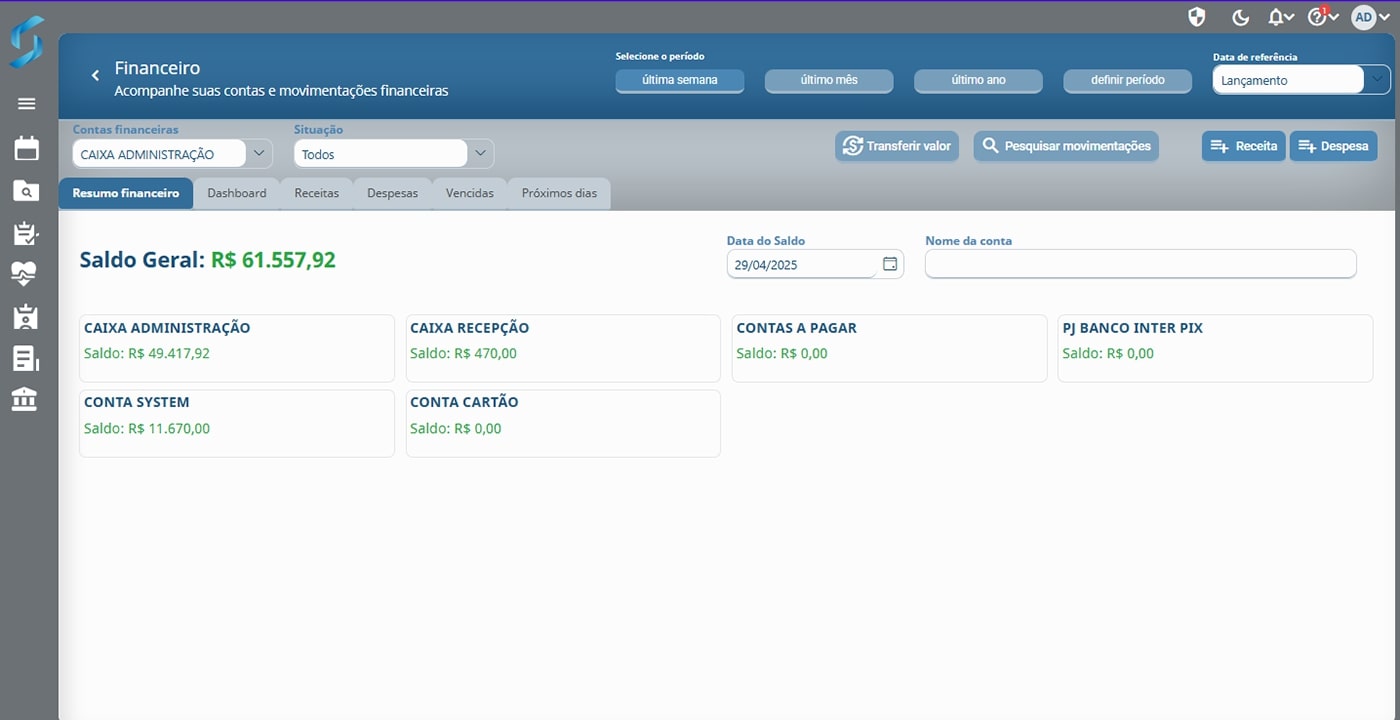This screenshot has height=720, width=1400.
Task: Open the Data de referência dropdown
Action: coord(1377,79)
